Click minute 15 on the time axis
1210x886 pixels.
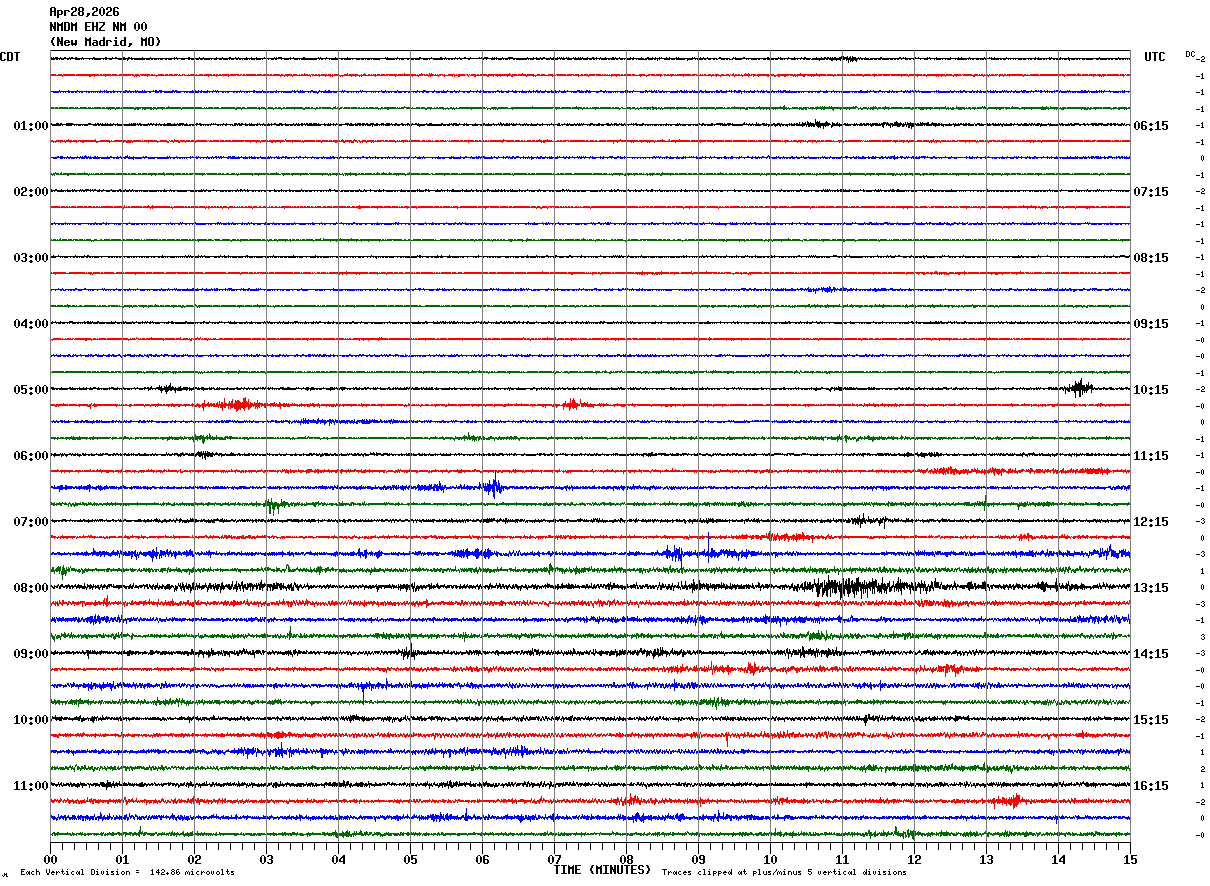pos(1130,859)
